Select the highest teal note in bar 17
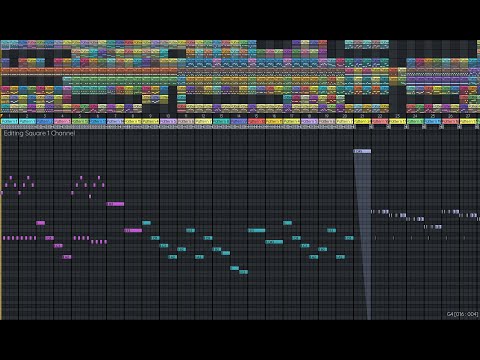Screen dimensions: 480x360 [x=288, y=223]
